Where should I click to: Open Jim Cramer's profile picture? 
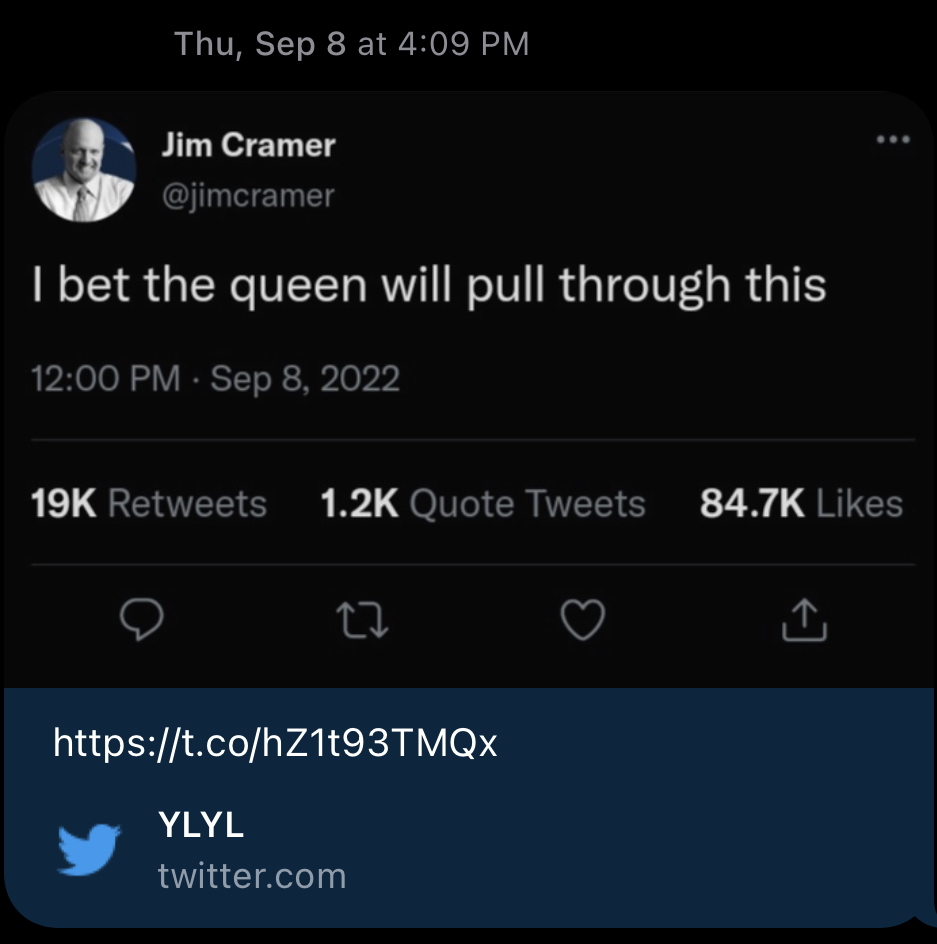(x=84, y=170)
